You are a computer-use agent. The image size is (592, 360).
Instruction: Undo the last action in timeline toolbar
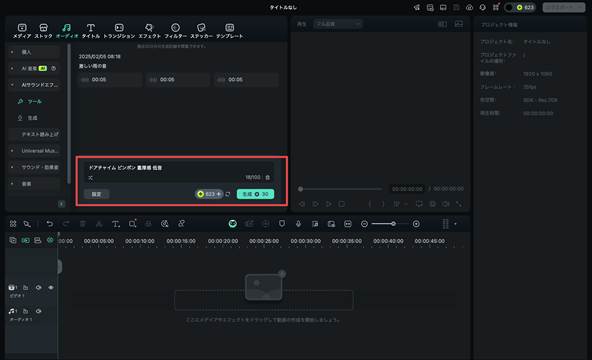pos(49,224)
